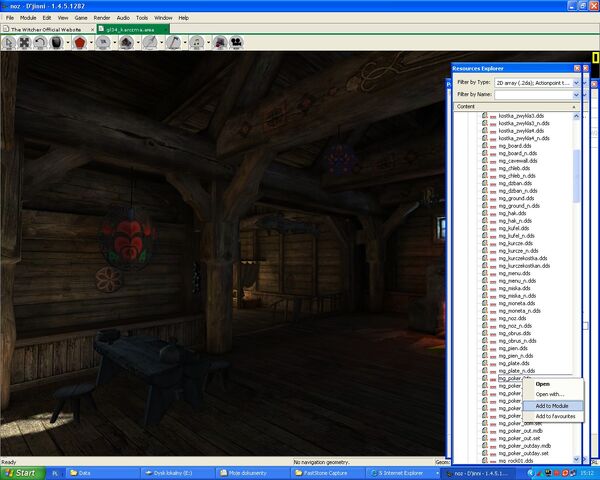The image size is (600, 480).
Task: Open the View menu
Action: [x=63, y=18]
